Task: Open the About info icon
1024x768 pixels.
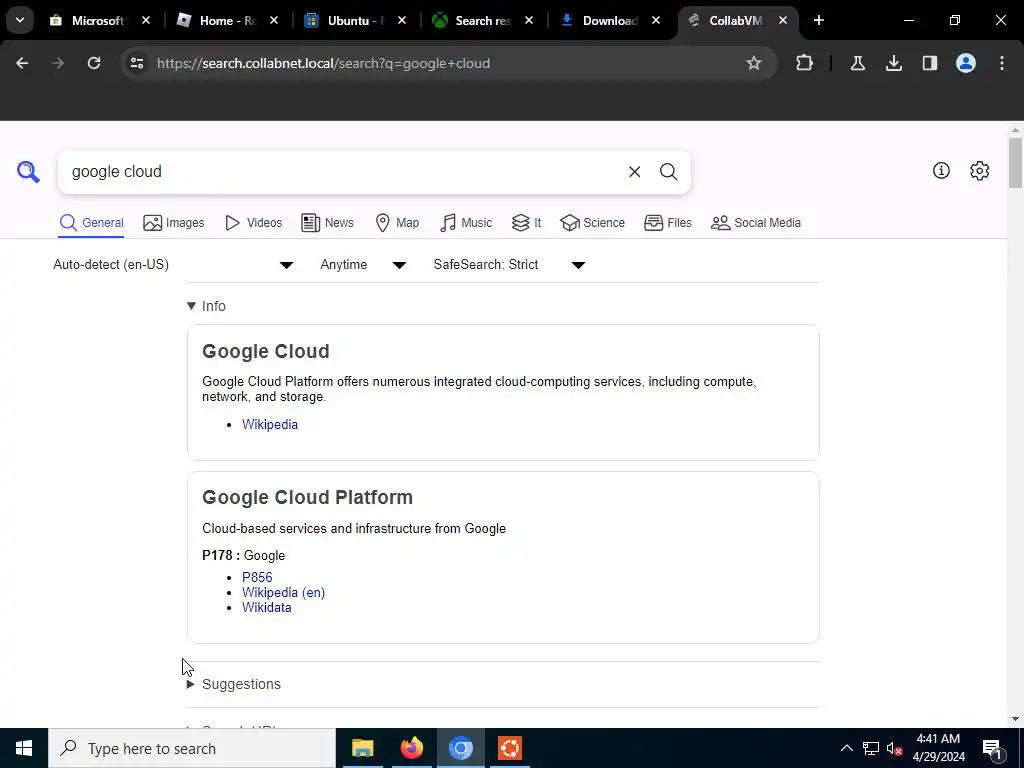Action: point(941,170)
